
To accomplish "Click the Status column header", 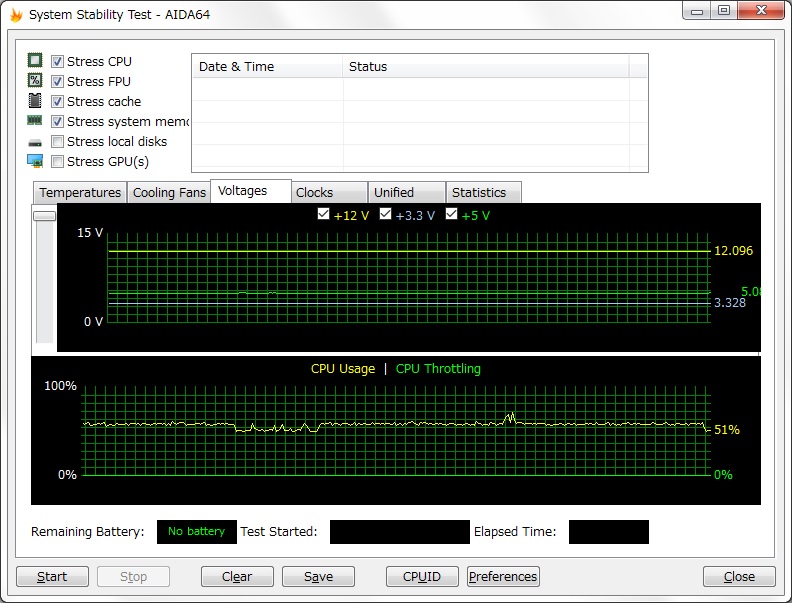I will pos(486,67).
